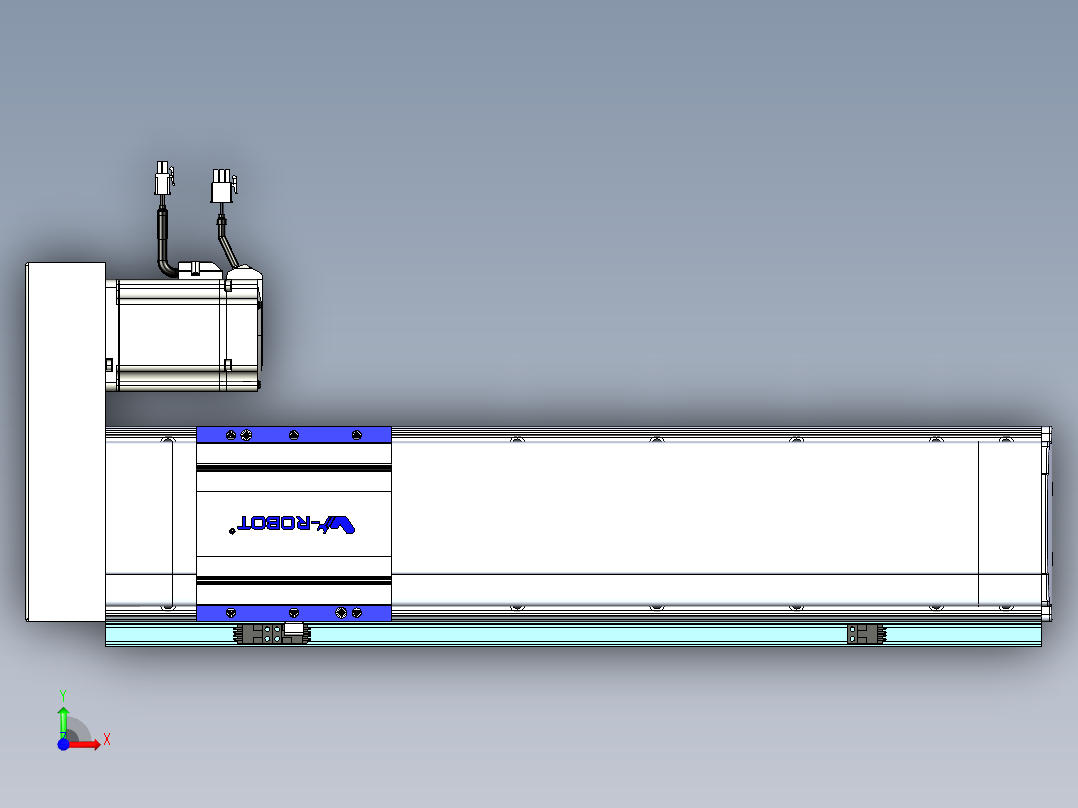Click a screw on the bottom blue carriage plate
The height and width of the screenshot is (808, 1078).
pyautogui.click(x=293, y=613)
